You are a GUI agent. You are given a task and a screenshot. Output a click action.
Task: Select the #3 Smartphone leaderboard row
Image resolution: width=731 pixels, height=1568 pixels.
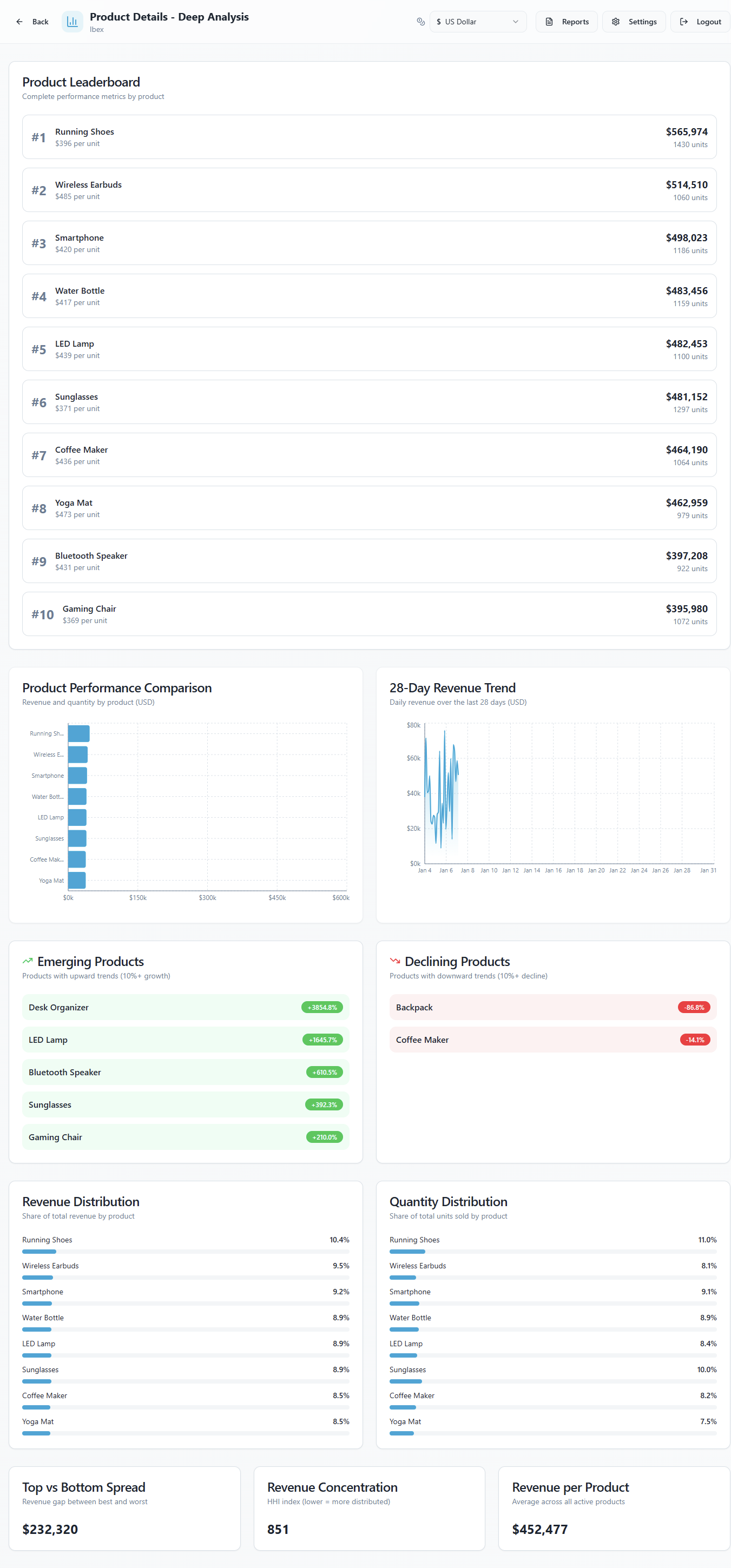tap(369, 243)
